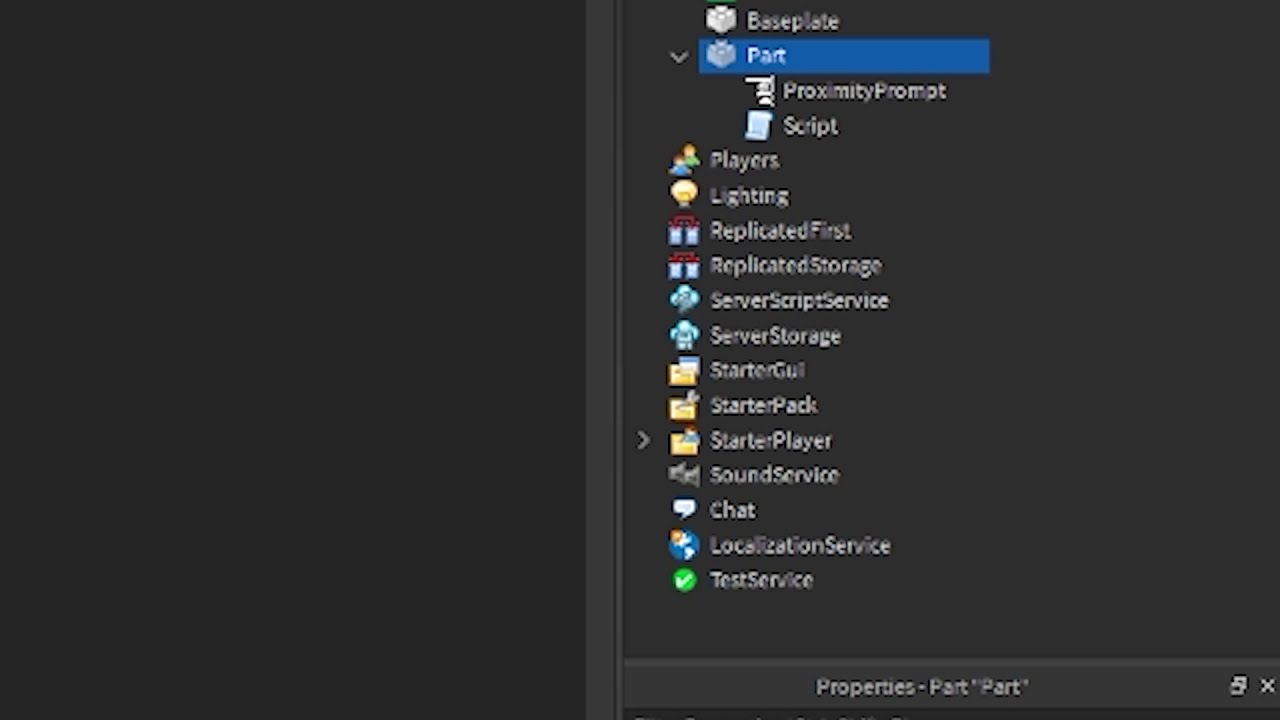
Task: Click the Baseplate part icon
Action: [x=721, y=20]
